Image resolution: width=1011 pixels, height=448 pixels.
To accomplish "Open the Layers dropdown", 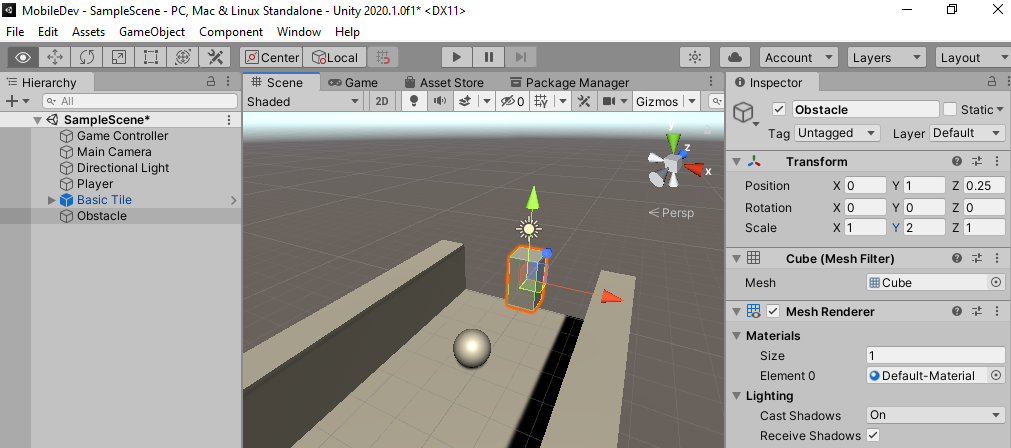I will (887, 57).
